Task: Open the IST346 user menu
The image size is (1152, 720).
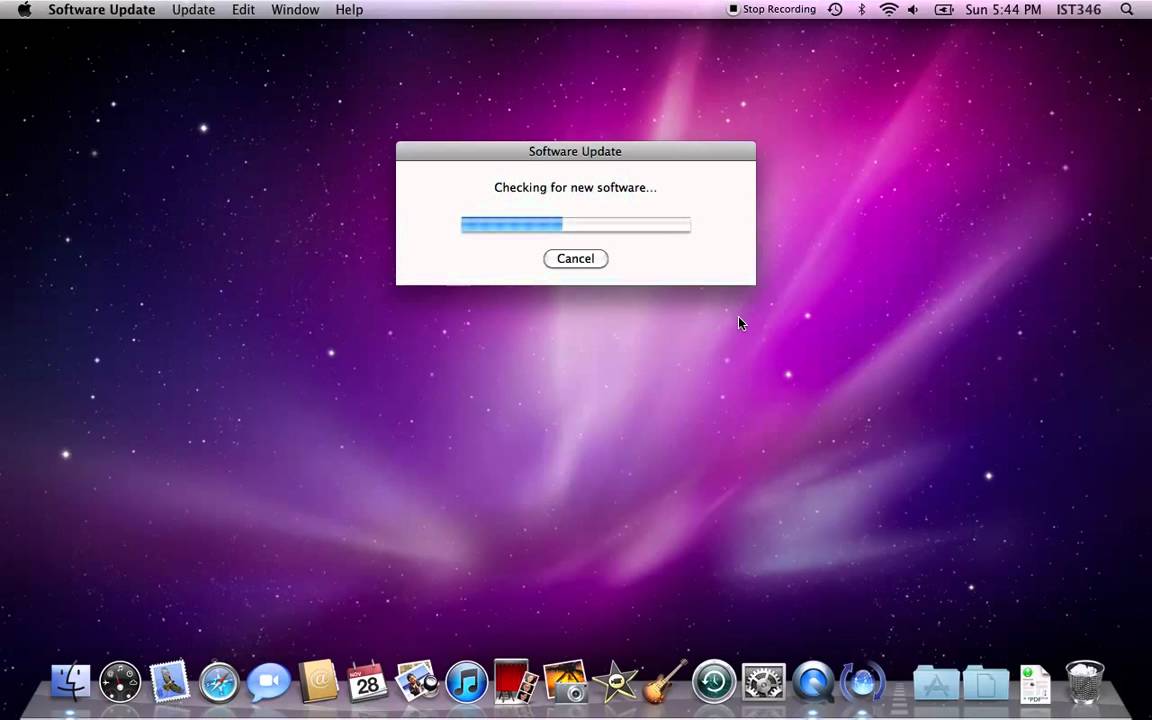Action: tap(1078, 10)
